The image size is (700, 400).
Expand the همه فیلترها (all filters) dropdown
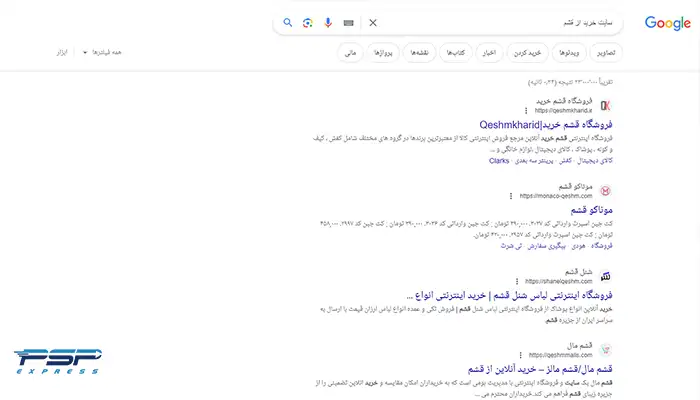coord(102,52)
